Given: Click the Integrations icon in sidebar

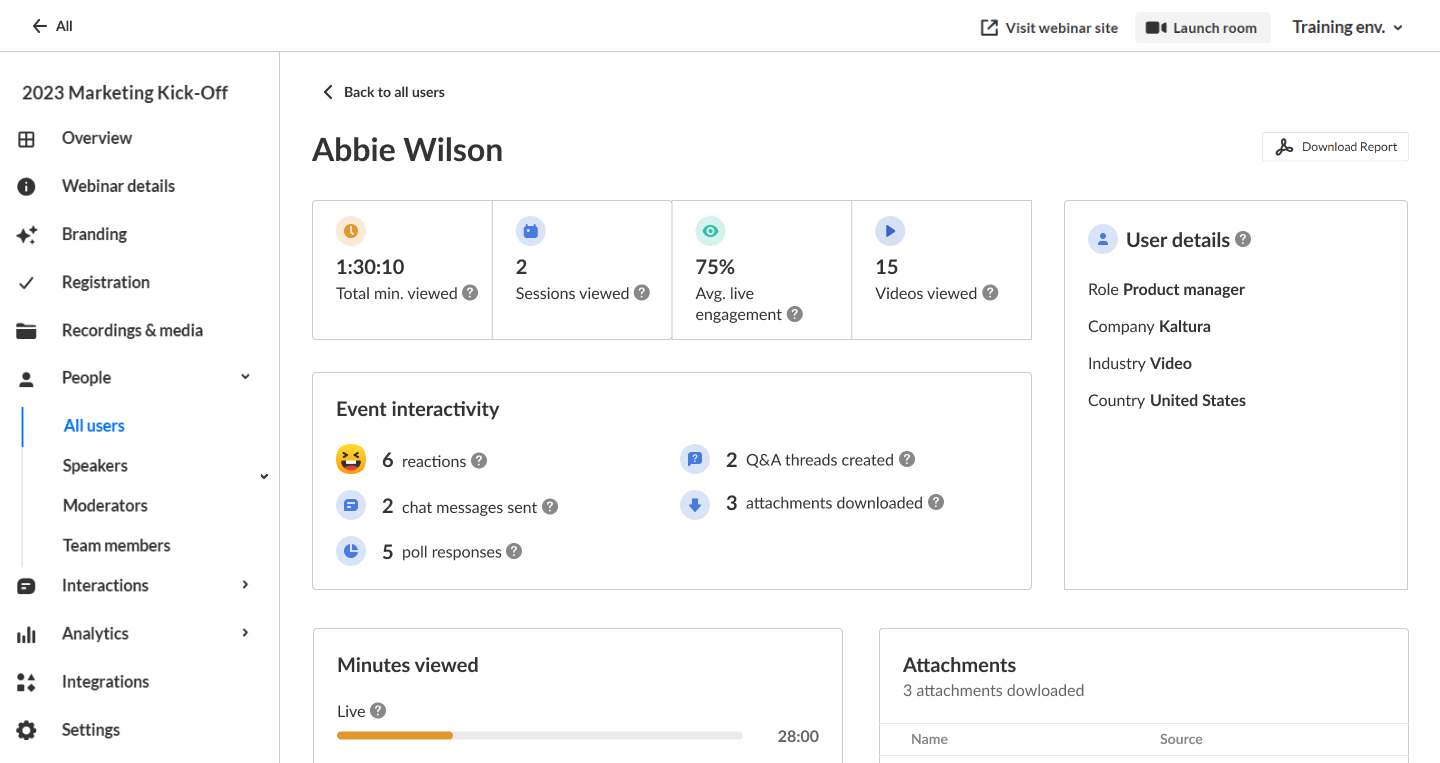Looking at the screenshot, I should click(27, 682).
